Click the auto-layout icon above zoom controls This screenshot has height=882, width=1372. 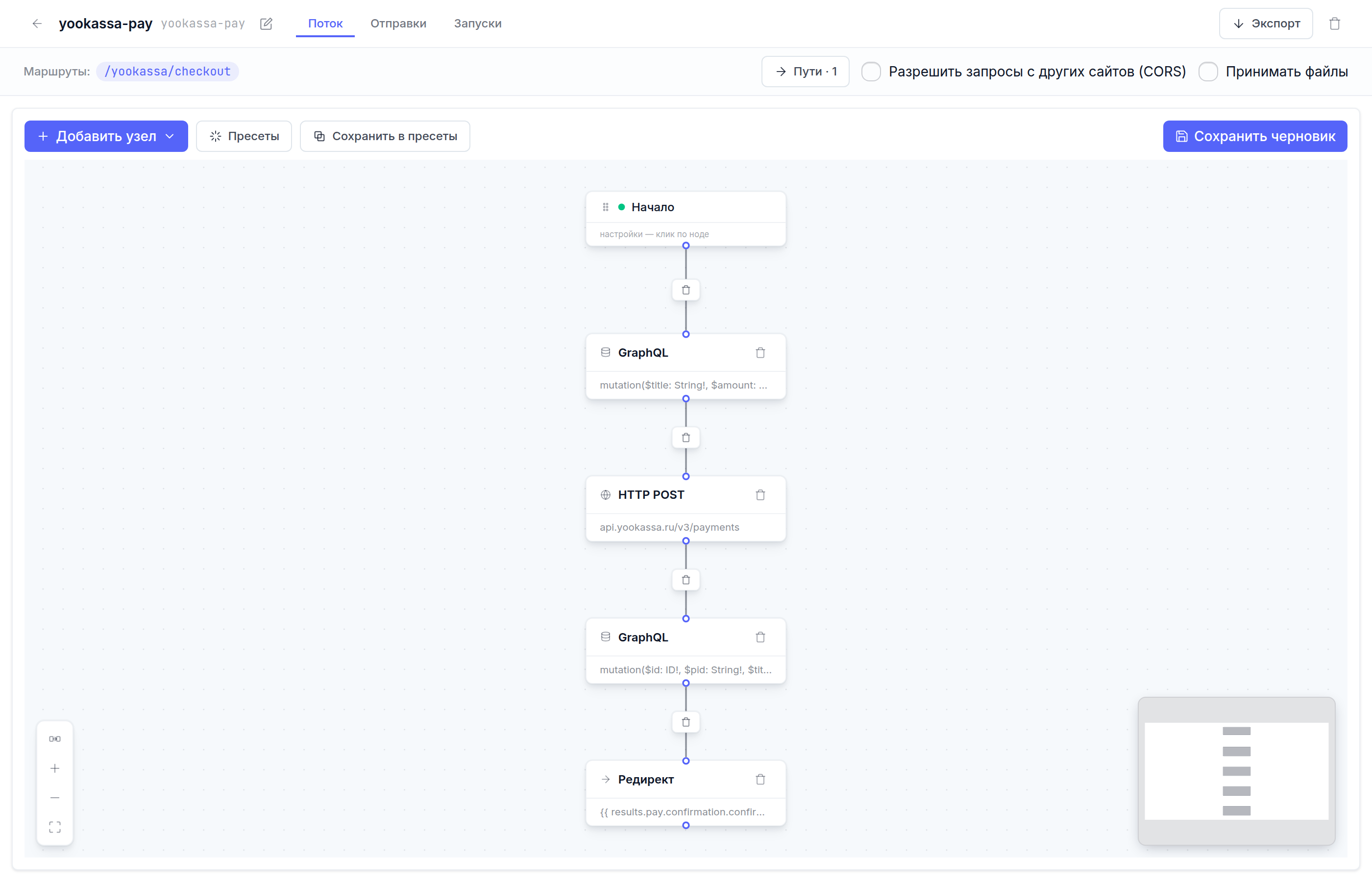(55, 739)
